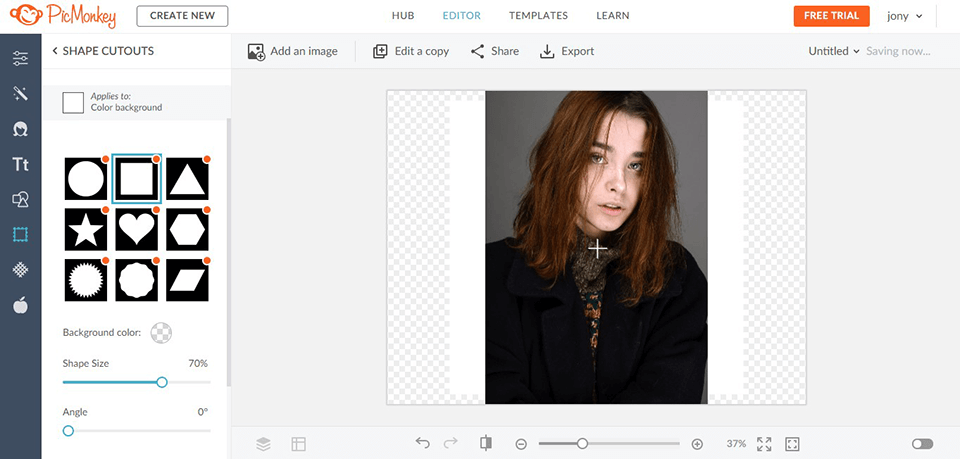Click the Add an image button
960x459 pixels.
pos(292,51)
